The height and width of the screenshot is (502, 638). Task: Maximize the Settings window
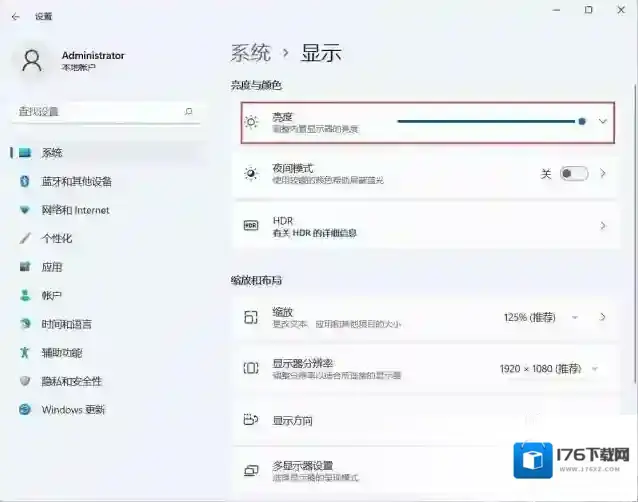click(x=588, y=10)
